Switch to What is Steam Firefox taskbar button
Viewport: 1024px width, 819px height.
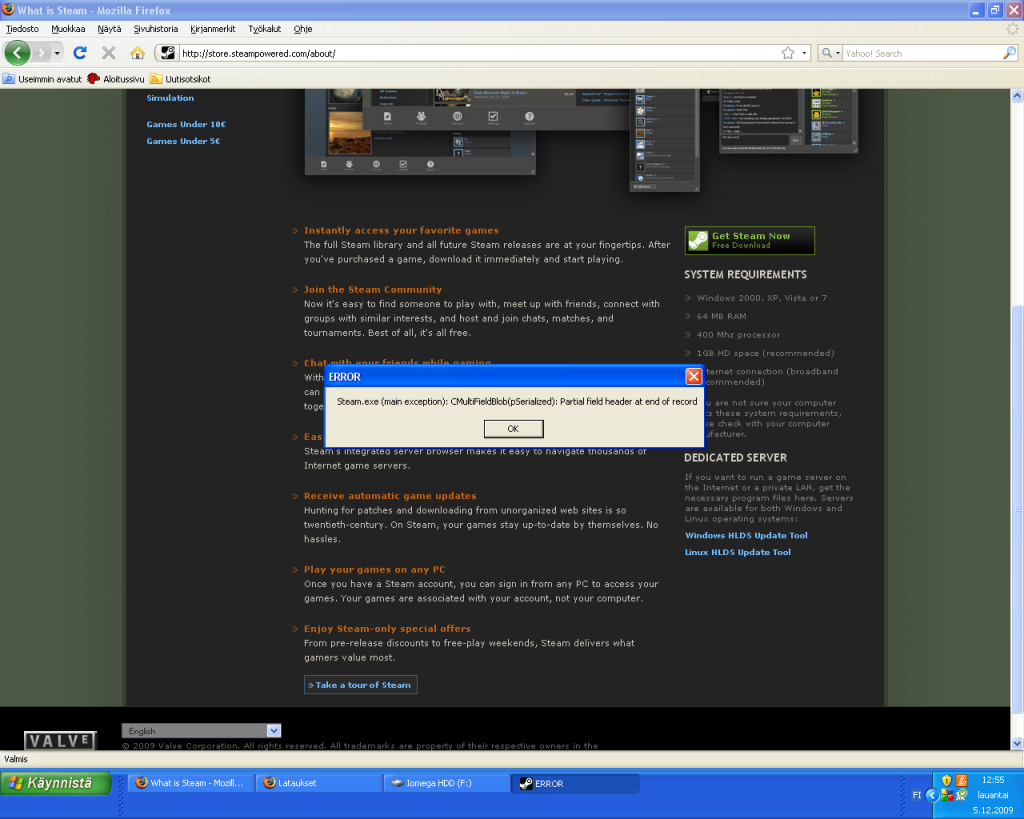(190, 783)
